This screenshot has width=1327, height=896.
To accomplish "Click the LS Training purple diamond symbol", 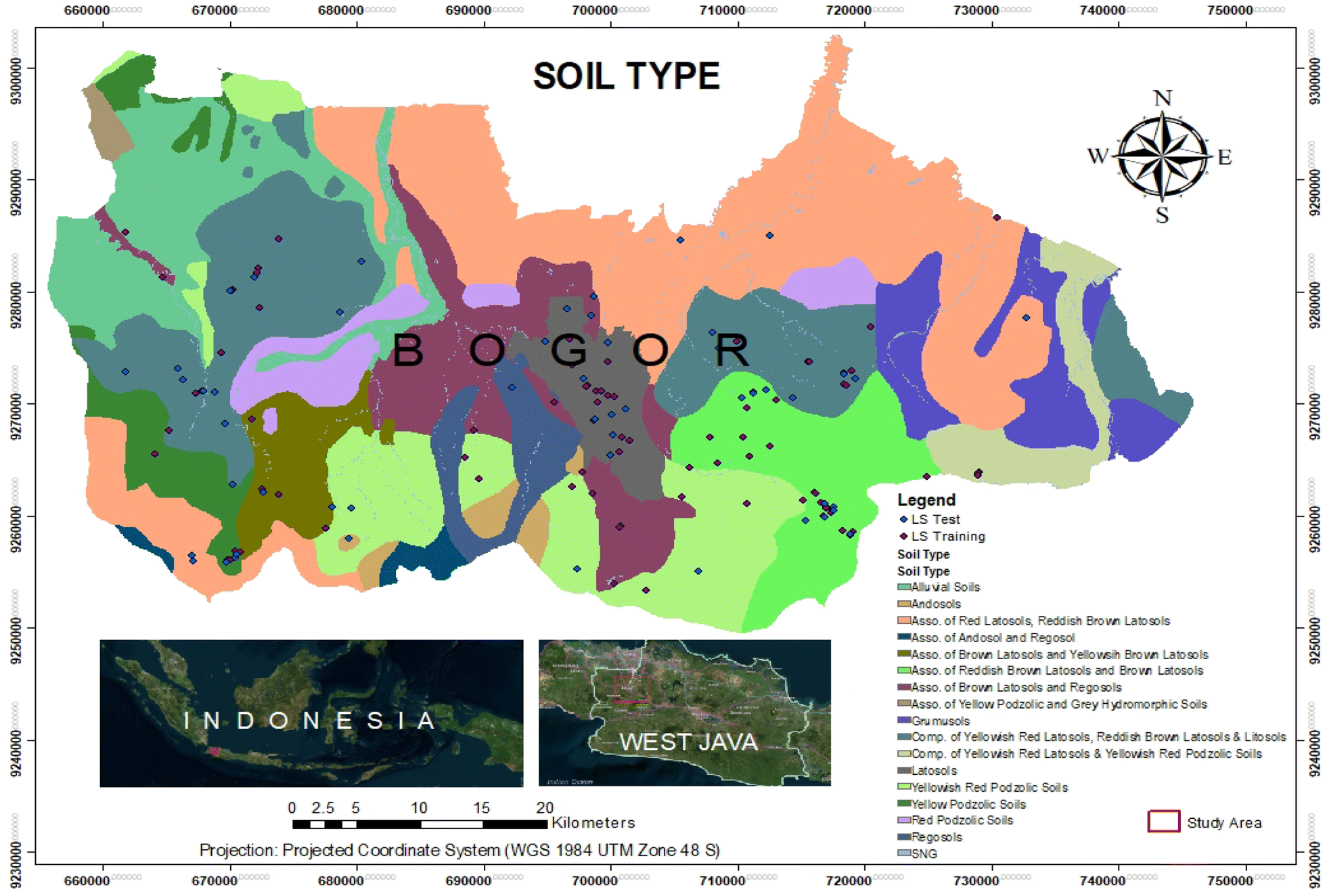I will 903,536.
